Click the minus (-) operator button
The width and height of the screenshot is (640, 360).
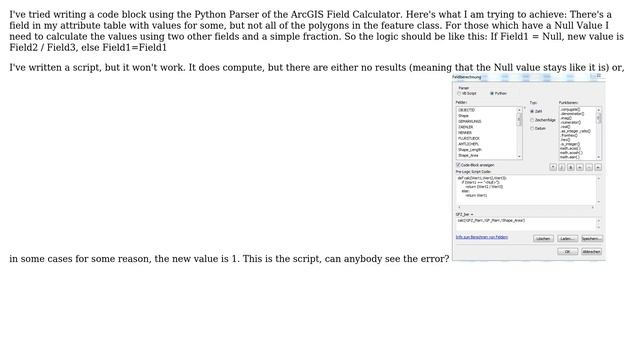pyautogui.click(x=589, y=167)
